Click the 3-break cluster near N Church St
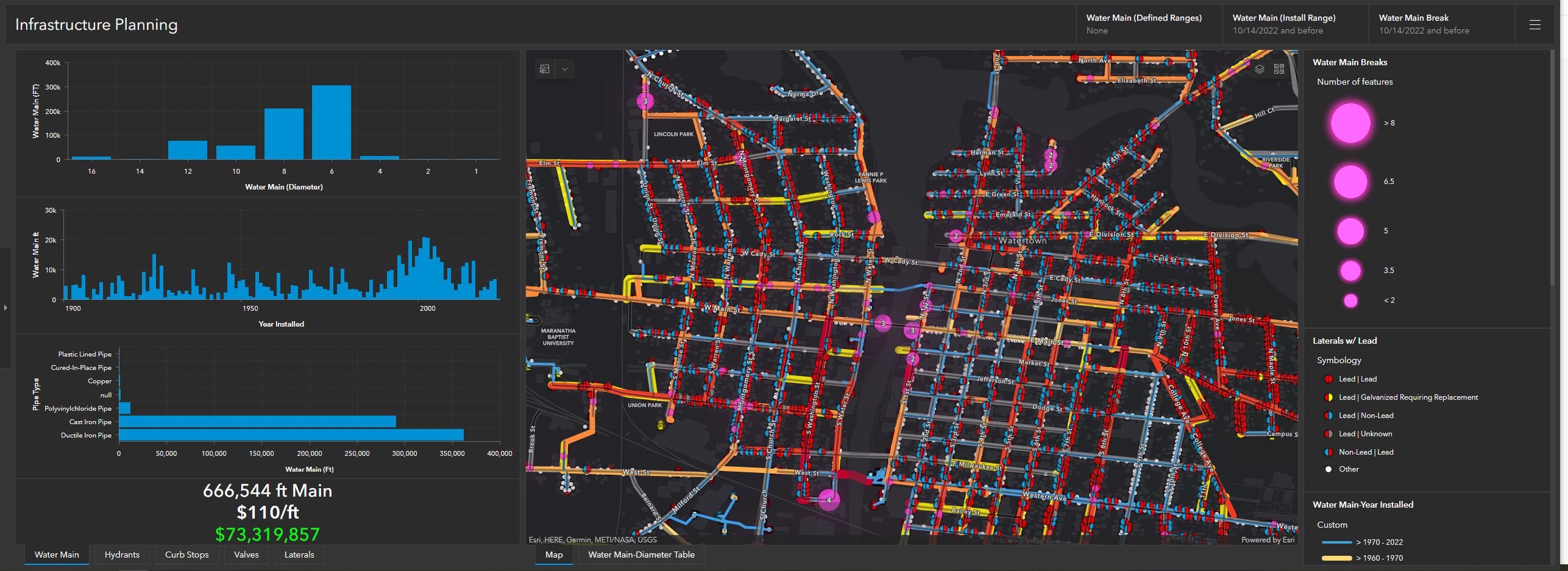 pyautogui.click(x=645, y=101)
